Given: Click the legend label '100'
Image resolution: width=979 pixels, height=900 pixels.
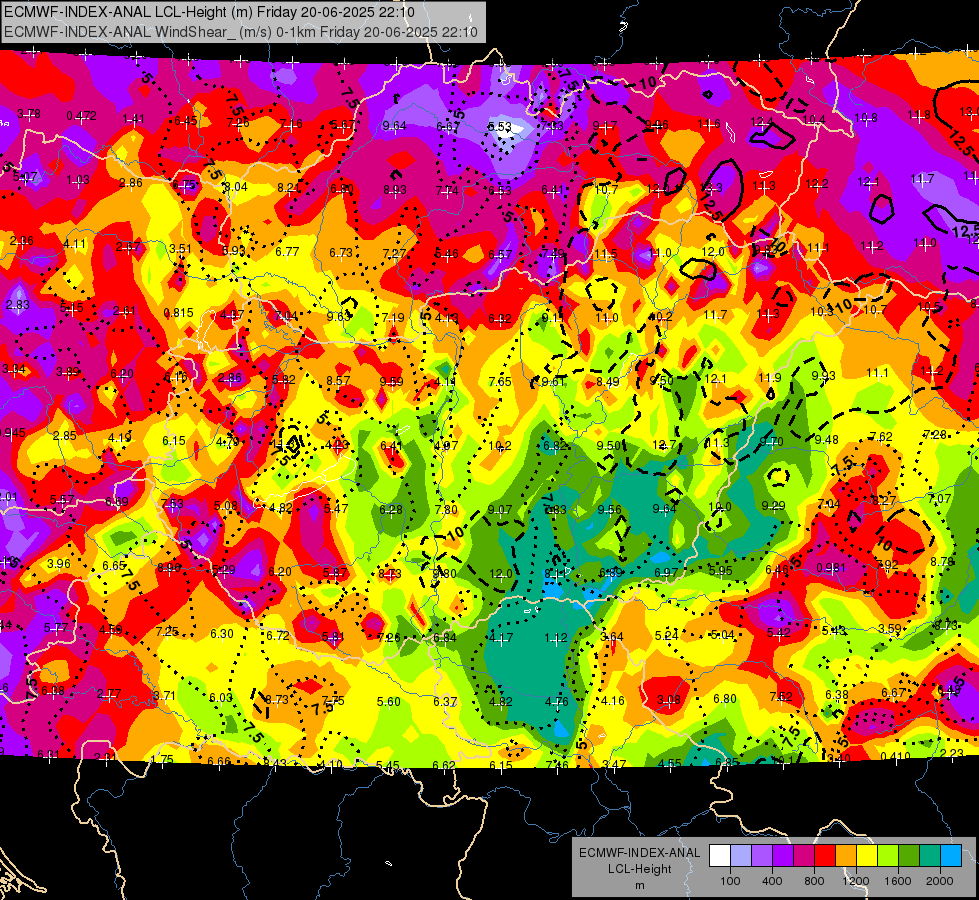Looking at the screenshot, I should [x=730, y=881].
